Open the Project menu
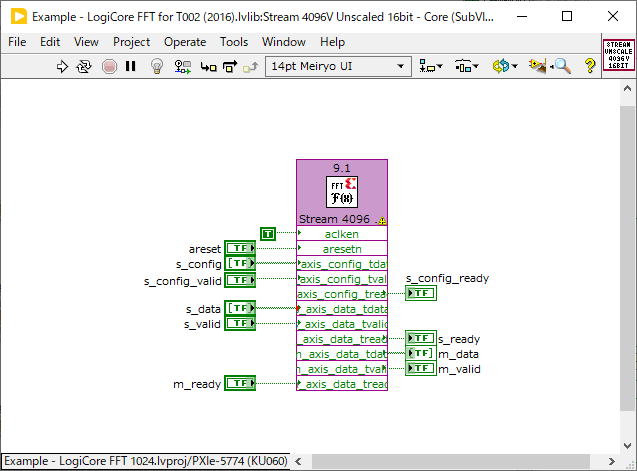Viewport: 637px width, 471px height. click(x=131, y=42)
